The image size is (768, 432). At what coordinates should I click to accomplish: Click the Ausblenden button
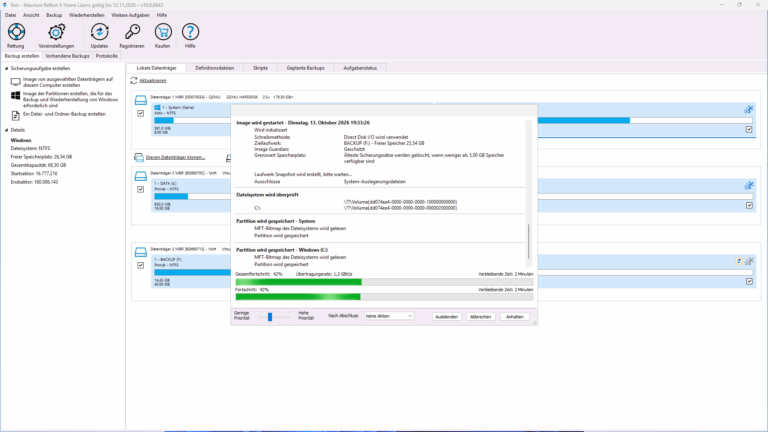446,317
